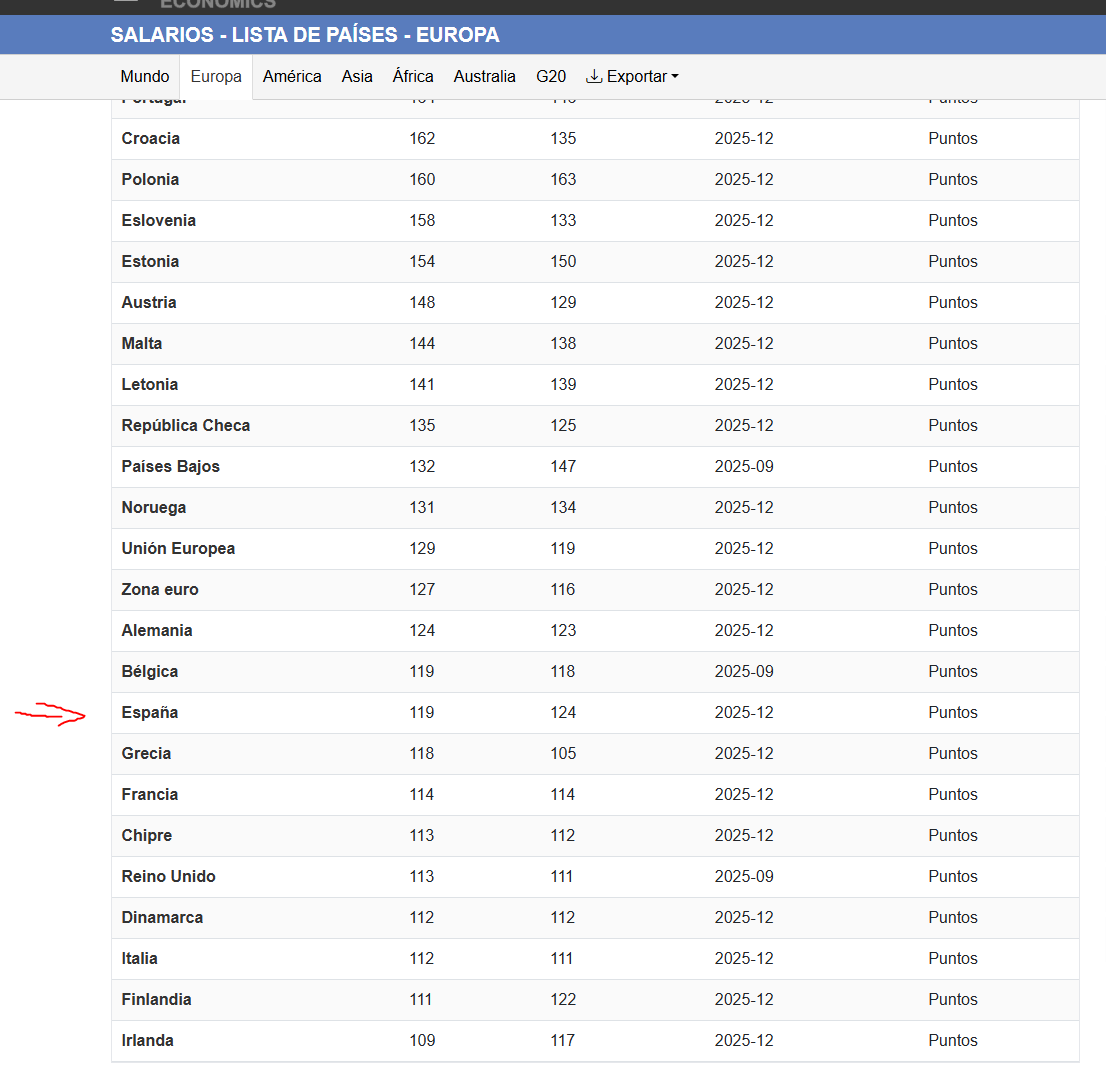Click Puntos in the Alemania row

click(953, 630)
